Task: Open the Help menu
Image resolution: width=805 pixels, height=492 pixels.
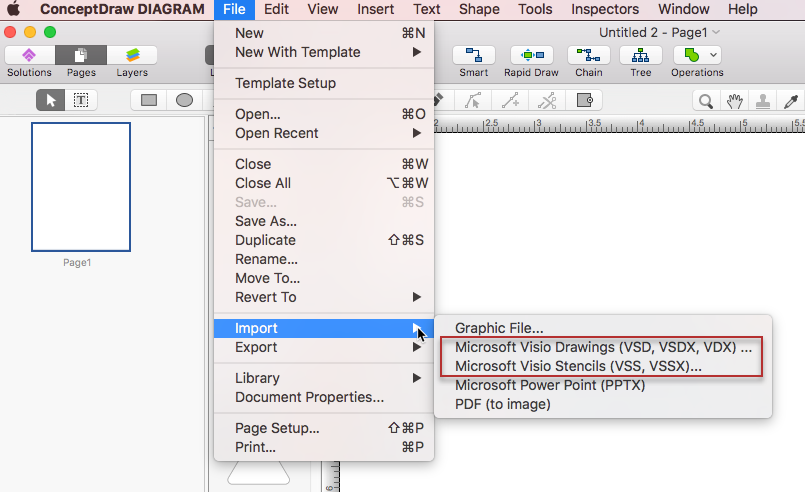Action: (x=742, y=9)
